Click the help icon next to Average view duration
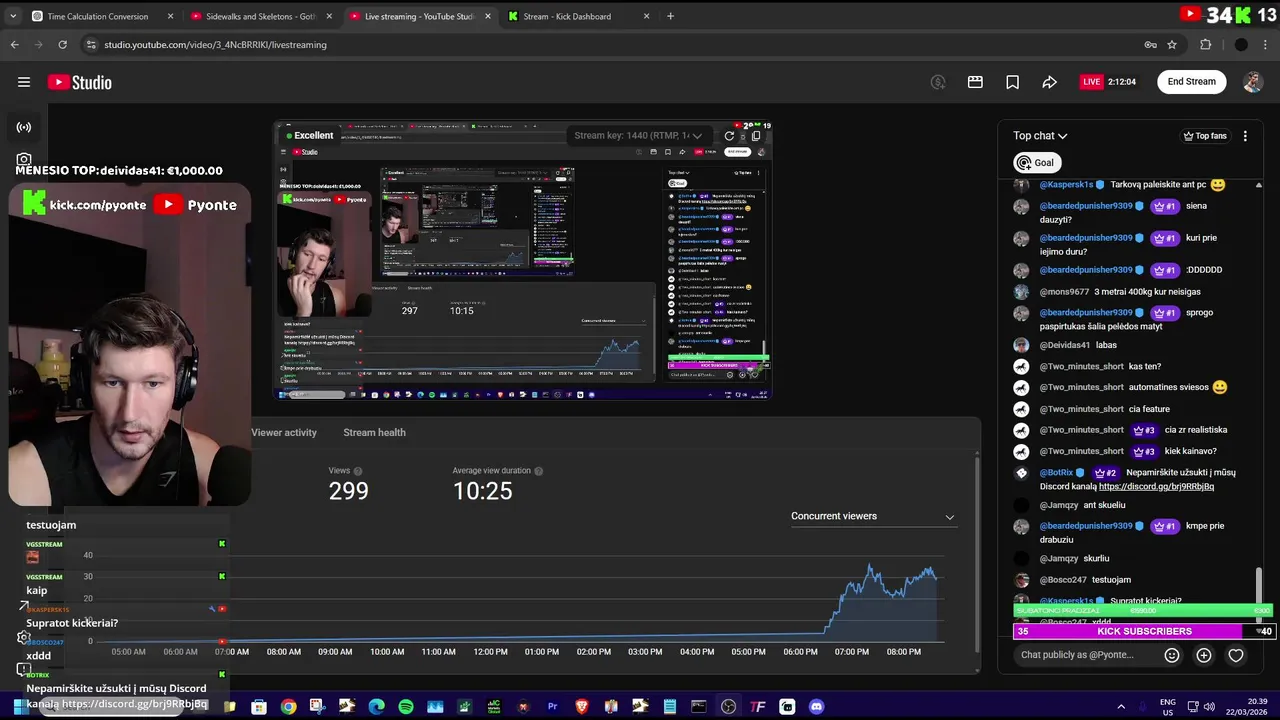 (x=539, y=471)
